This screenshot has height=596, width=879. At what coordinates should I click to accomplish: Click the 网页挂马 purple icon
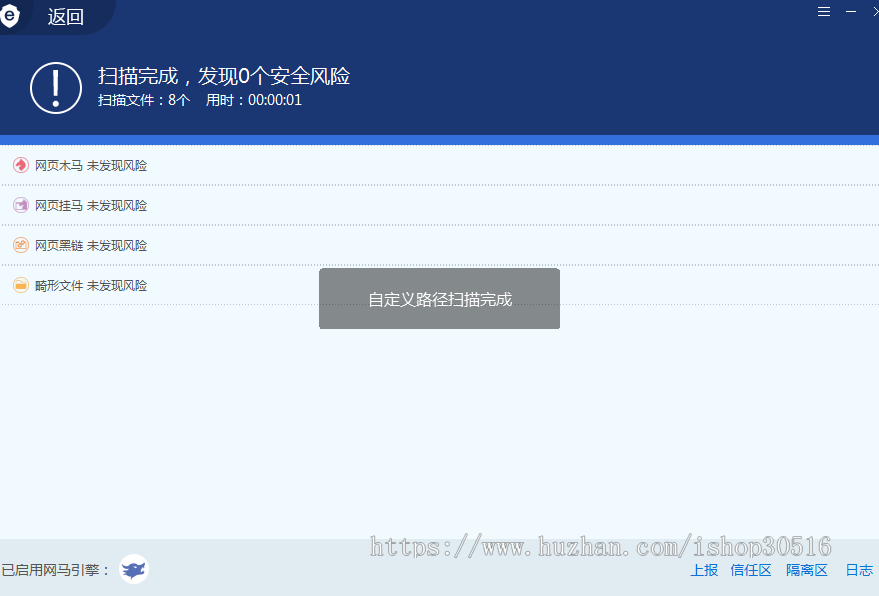(21, 205)
